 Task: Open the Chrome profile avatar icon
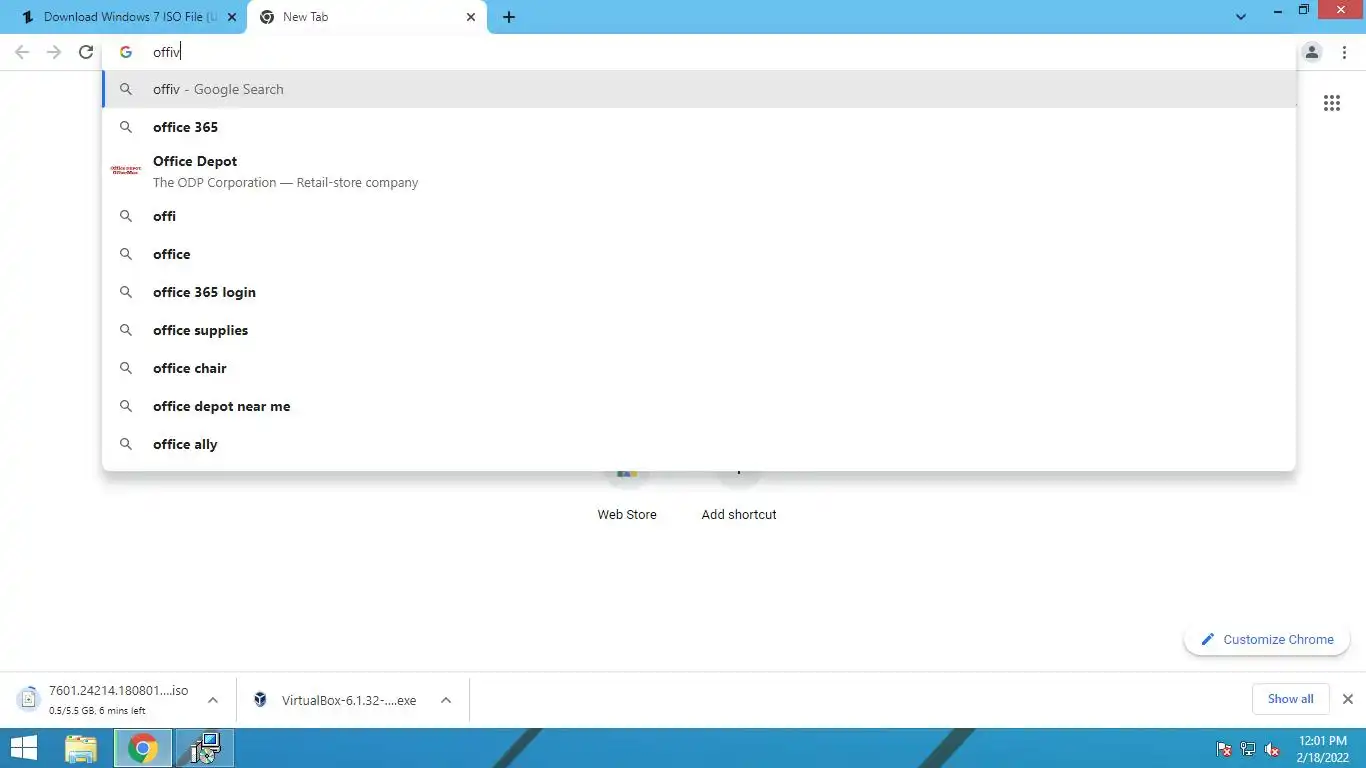1312,52
